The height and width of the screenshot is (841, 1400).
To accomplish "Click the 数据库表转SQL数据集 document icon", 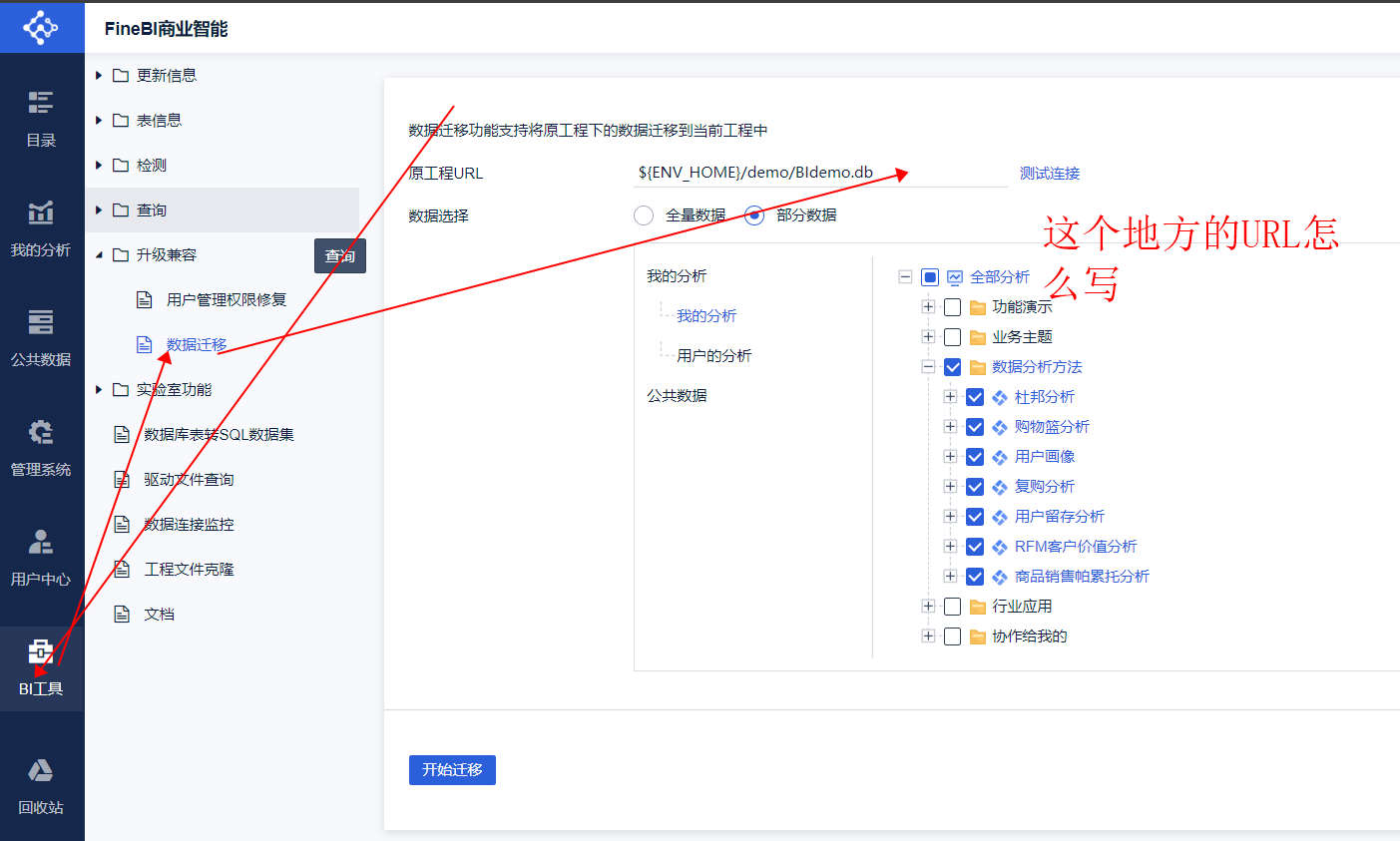I will (x=122, y=434).
